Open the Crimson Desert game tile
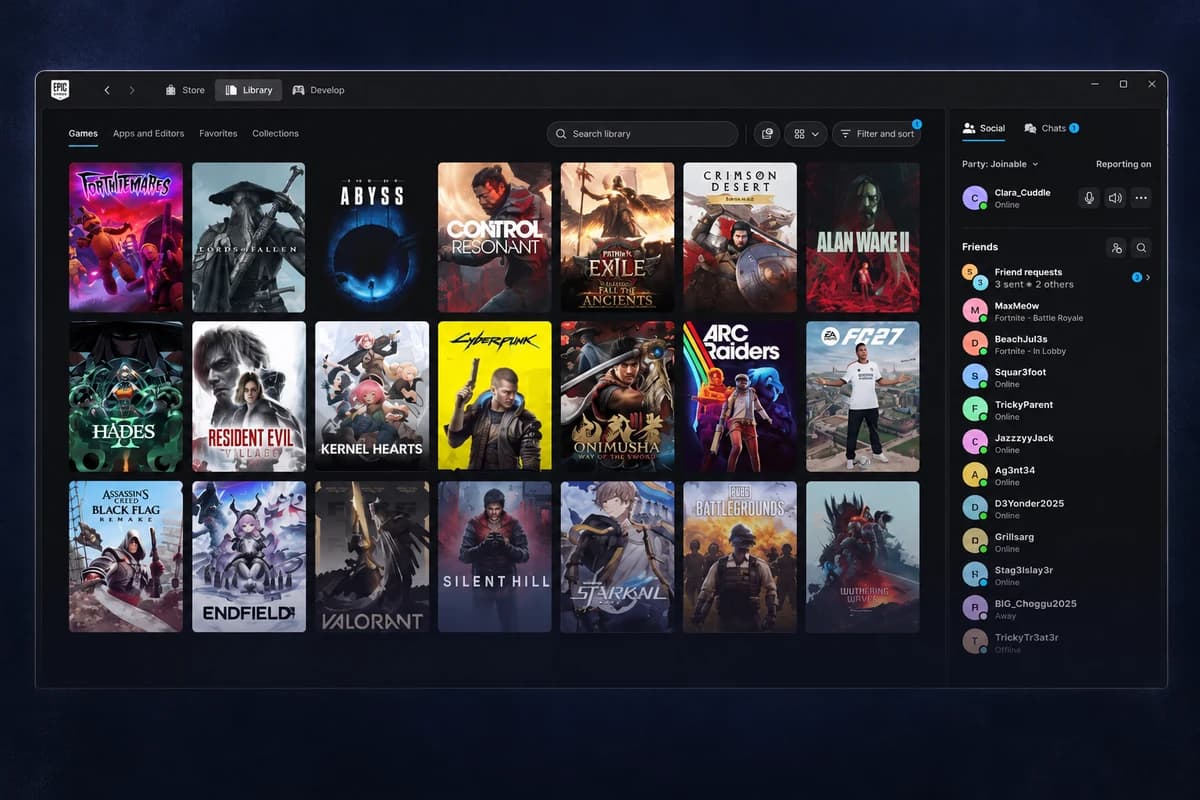This screenshot has width=1200, height=800. coord(740,237)
